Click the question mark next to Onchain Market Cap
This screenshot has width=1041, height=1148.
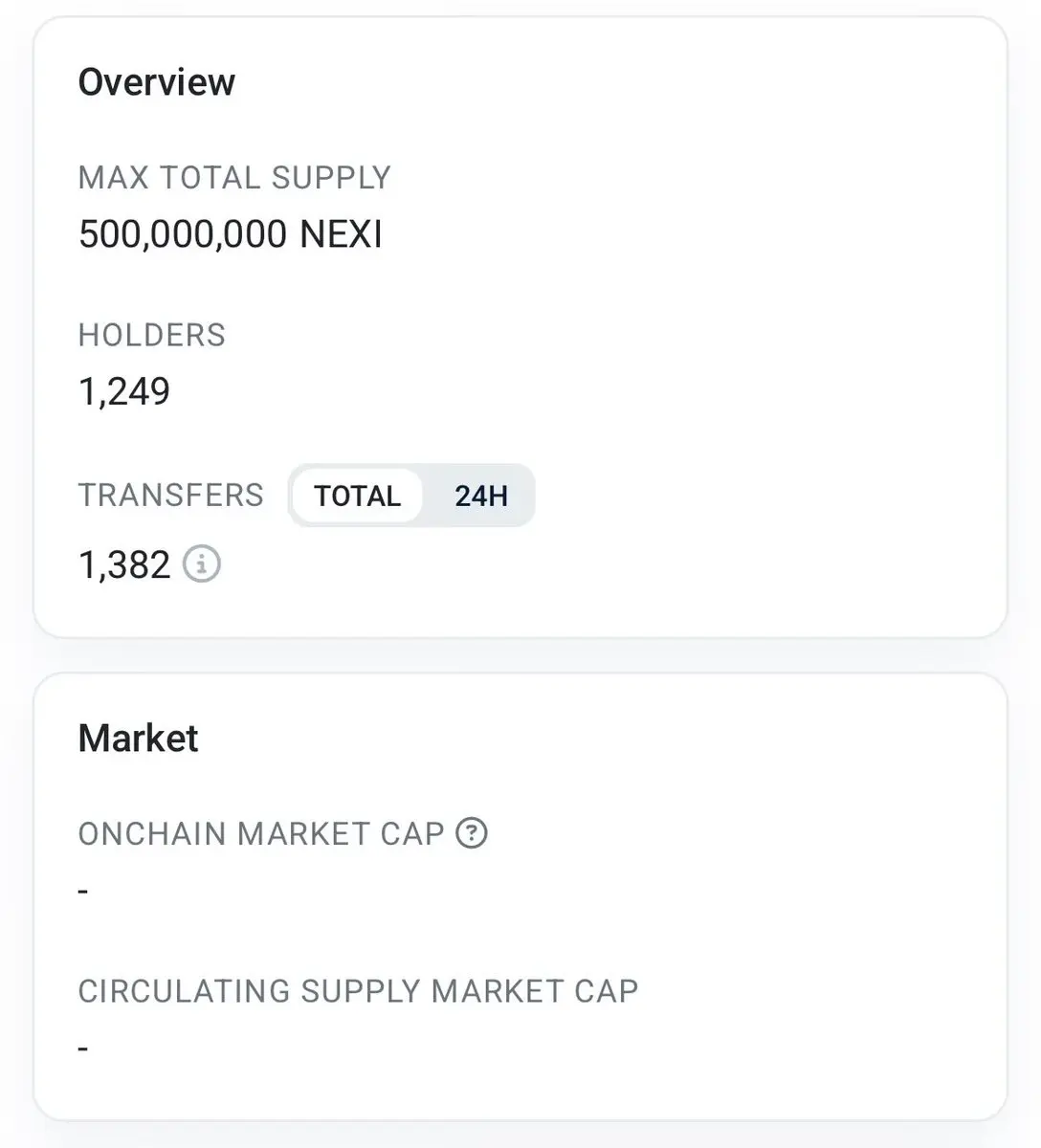tap(472, 833)
